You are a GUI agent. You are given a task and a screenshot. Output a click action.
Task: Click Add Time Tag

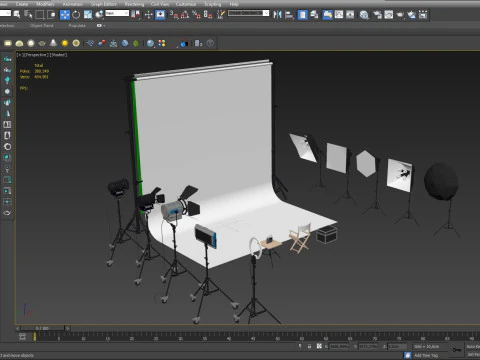(x=426, y=355)
